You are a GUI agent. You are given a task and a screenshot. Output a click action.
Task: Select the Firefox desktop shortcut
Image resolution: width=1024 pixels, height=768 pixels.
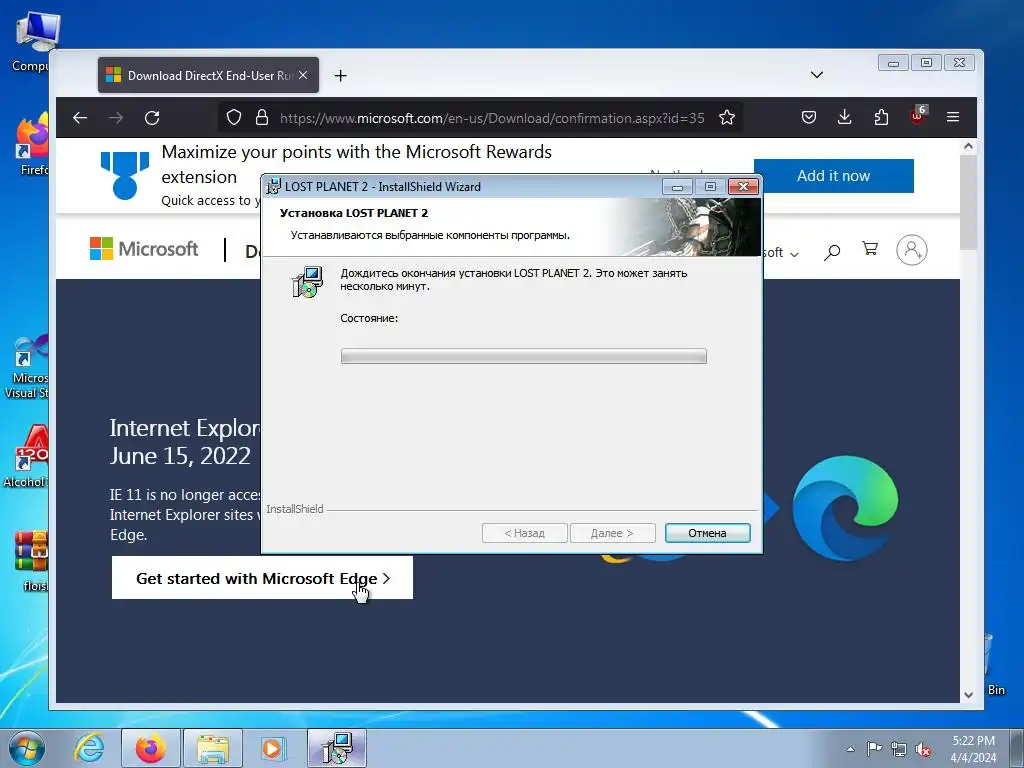pos(33,145)
